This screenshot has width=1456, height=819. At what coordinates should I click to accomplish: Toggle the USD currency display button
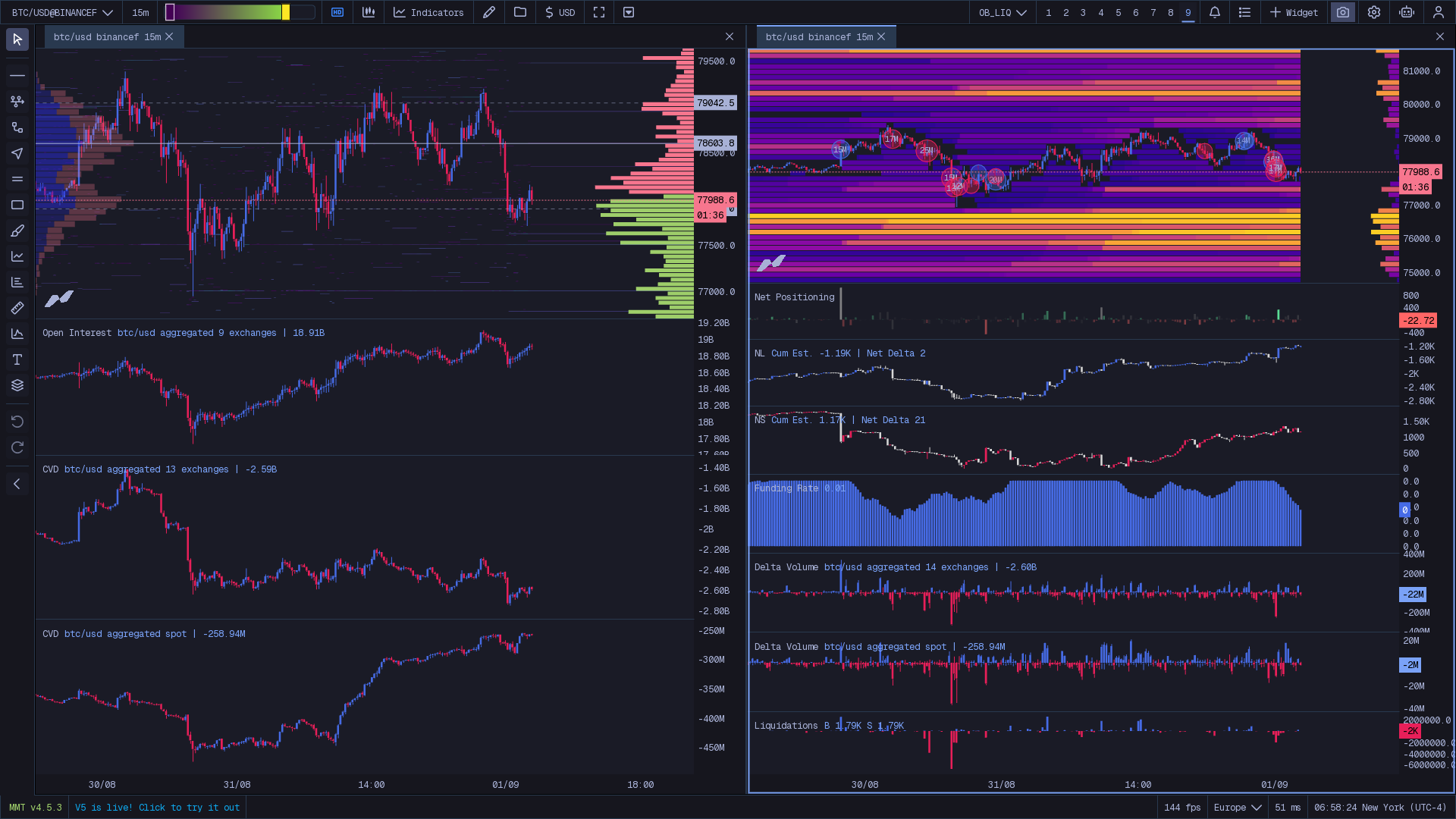tap(560, 12)
